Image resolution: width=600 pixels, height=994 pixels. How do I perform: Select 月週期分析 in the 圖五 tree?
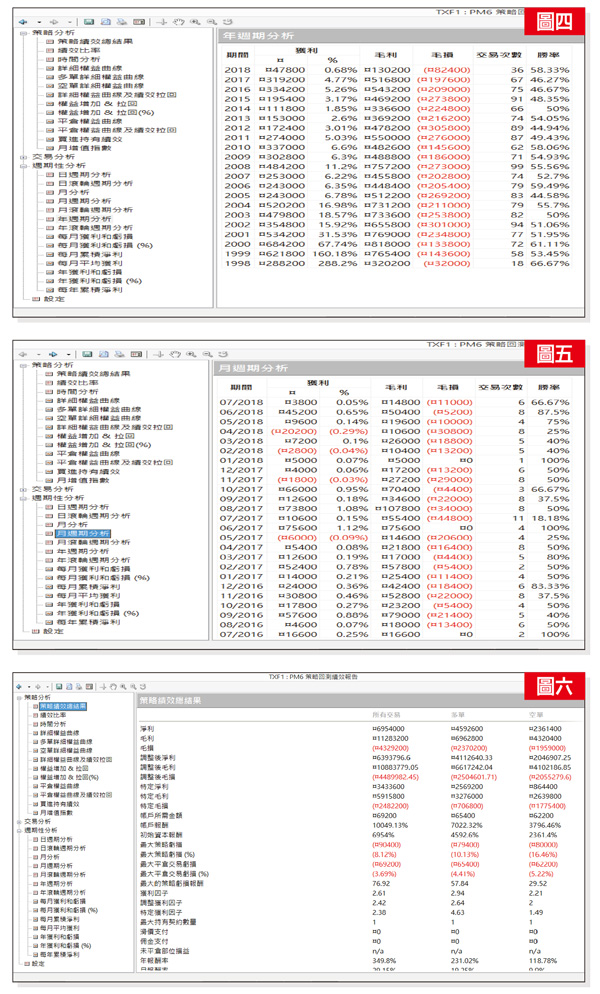[x=83, y=533]
